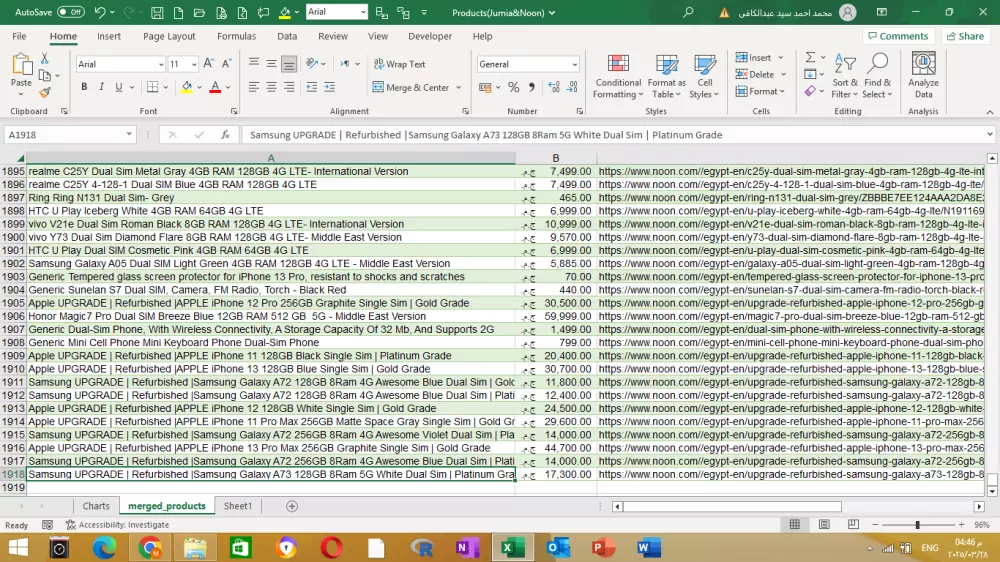Viewport: 1000px width, 562px height.
Task: Open Word from the taskbar
Action: 647,547
